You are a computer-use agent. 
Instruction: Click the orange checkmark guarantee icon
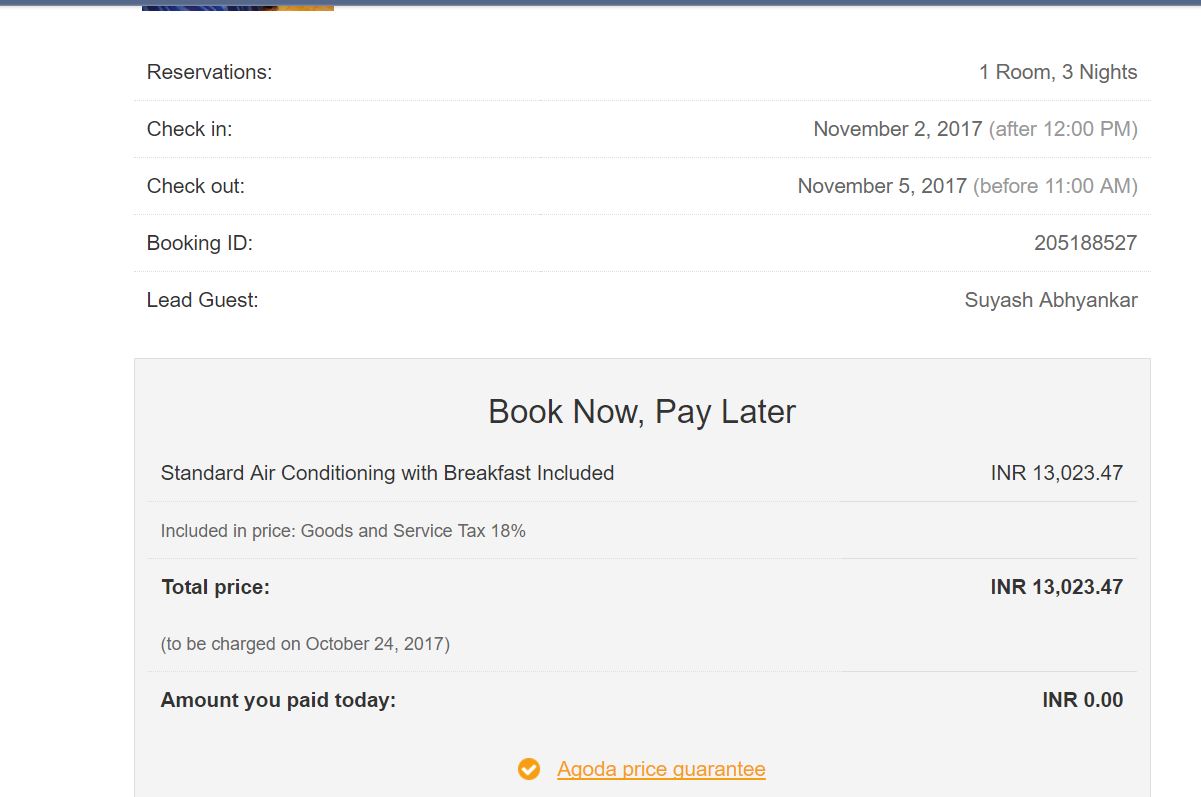pos(529,769)
